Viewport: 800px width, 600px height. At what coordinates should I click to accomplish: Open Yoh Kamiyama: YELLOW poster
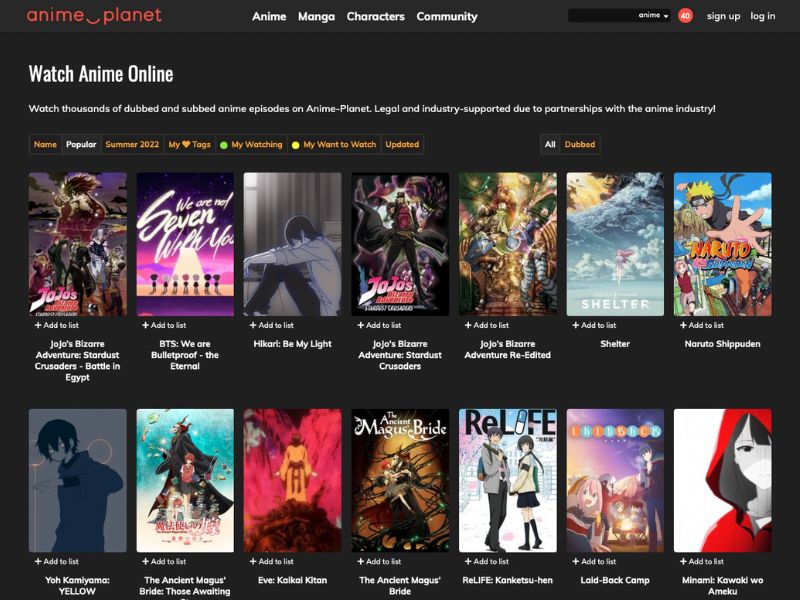coord(78,480)
